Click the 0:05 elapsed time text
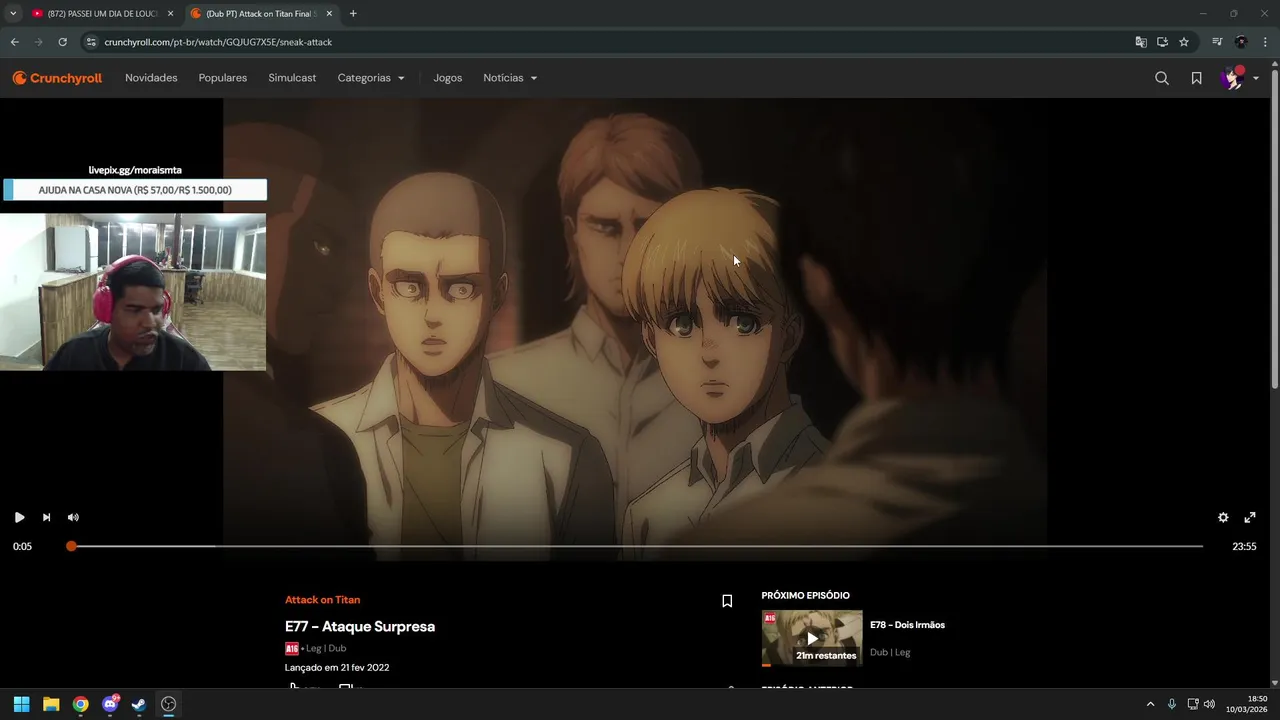Screen dimensions: 1280x720 point(22,546)
